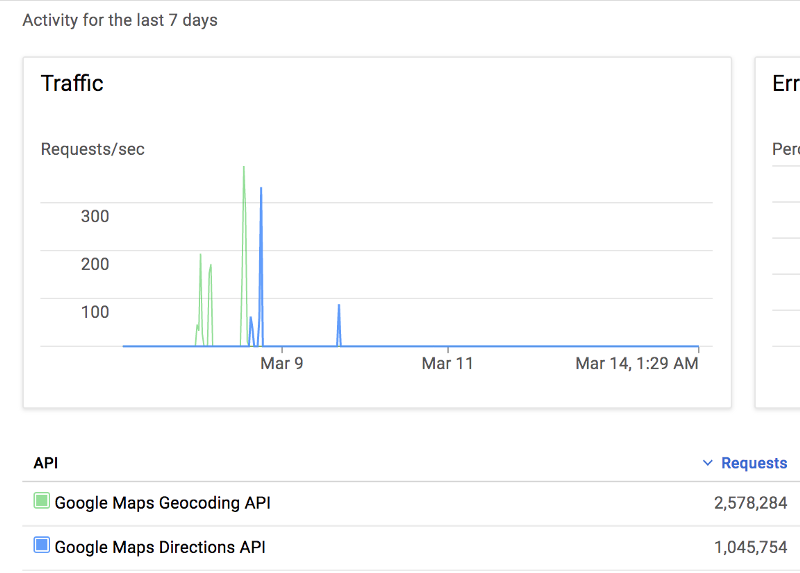
Task: Toggle the Requests sort chevron arrow
Action: point(708,463)
